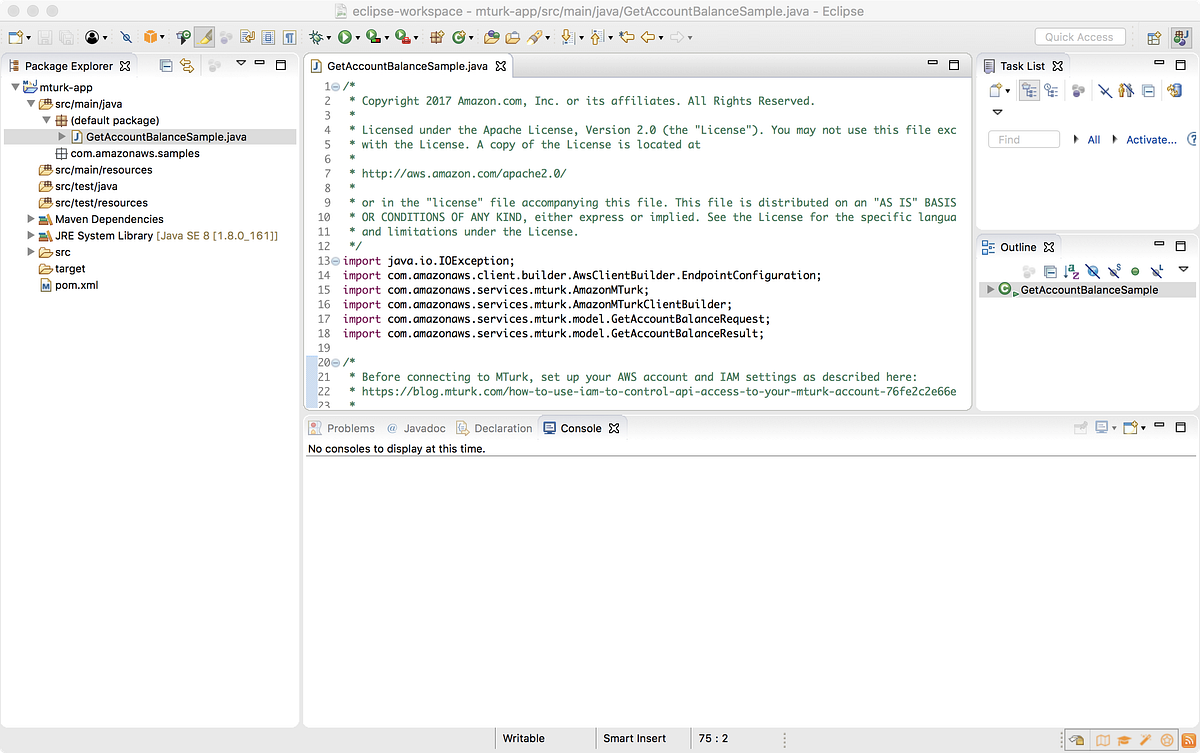
Task: Open the Search flashlight icon in toolbar
Action: [x=535, y=37]
